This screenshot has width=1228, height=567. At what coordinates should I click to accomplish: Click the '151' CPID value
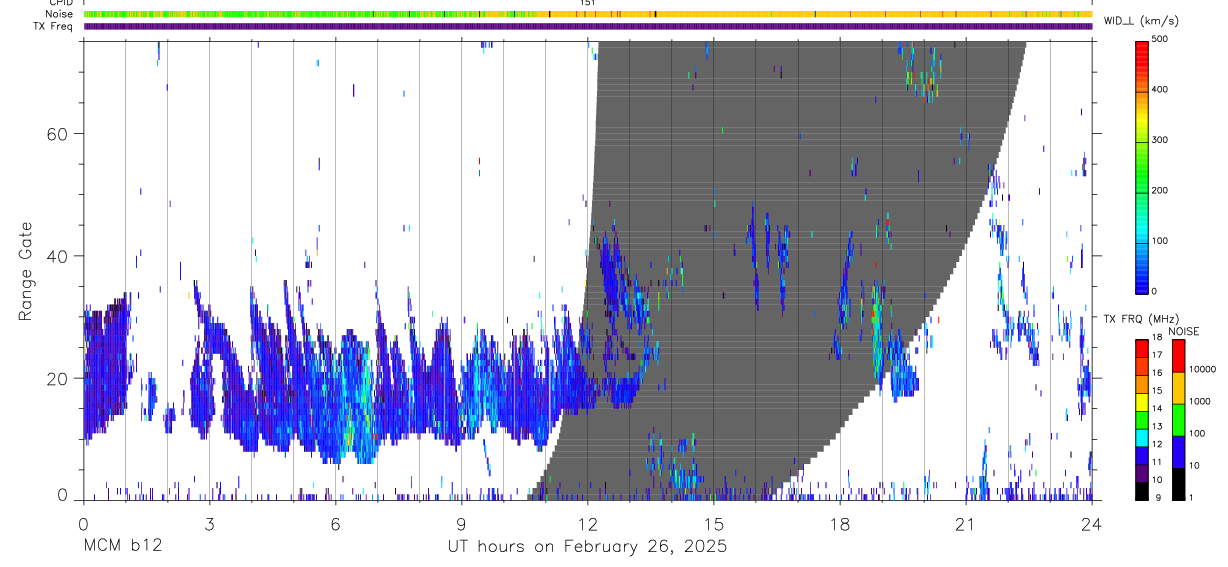[588, 3]
